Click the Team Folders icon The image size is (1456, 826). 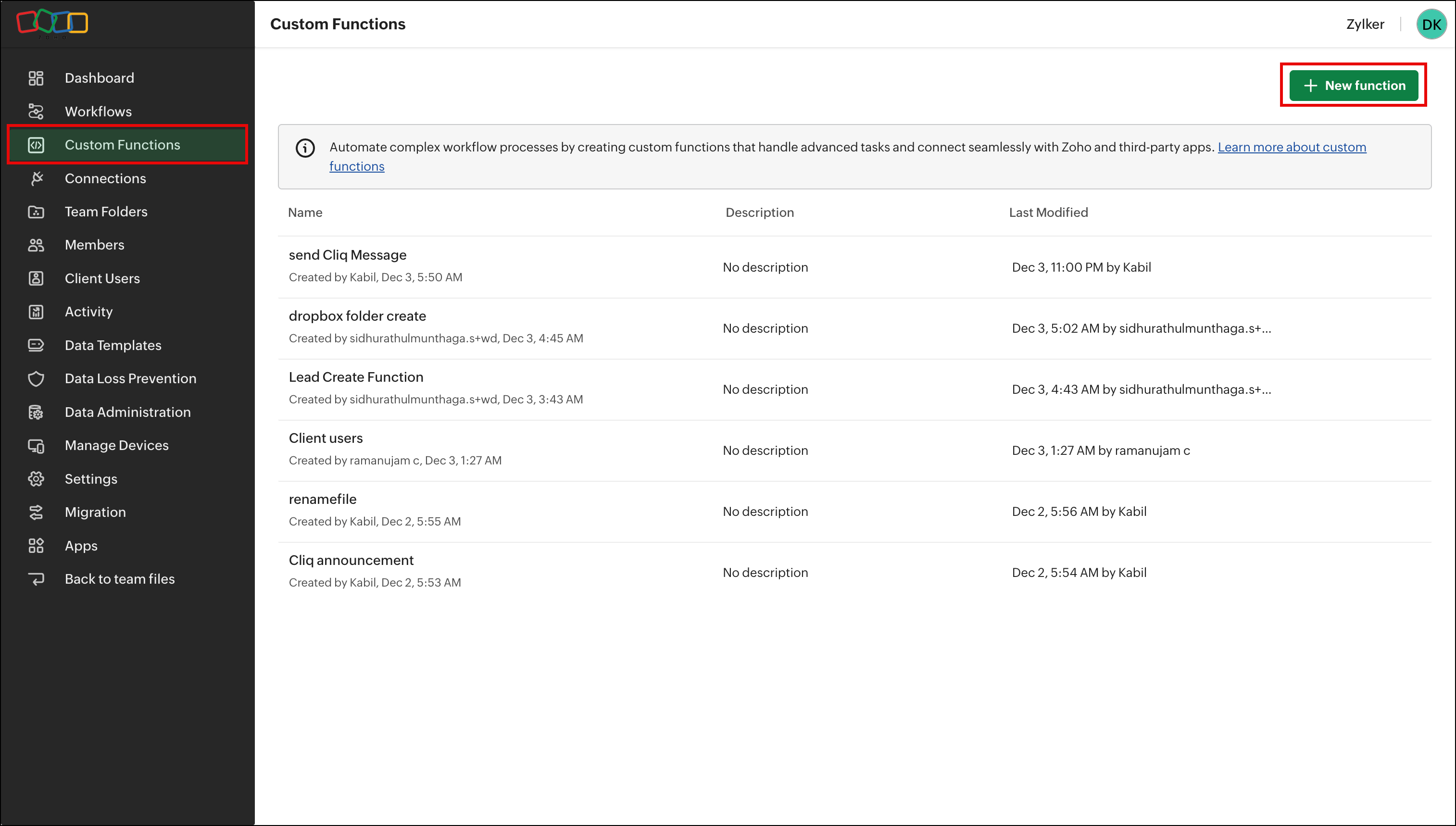tap(36, 212)
